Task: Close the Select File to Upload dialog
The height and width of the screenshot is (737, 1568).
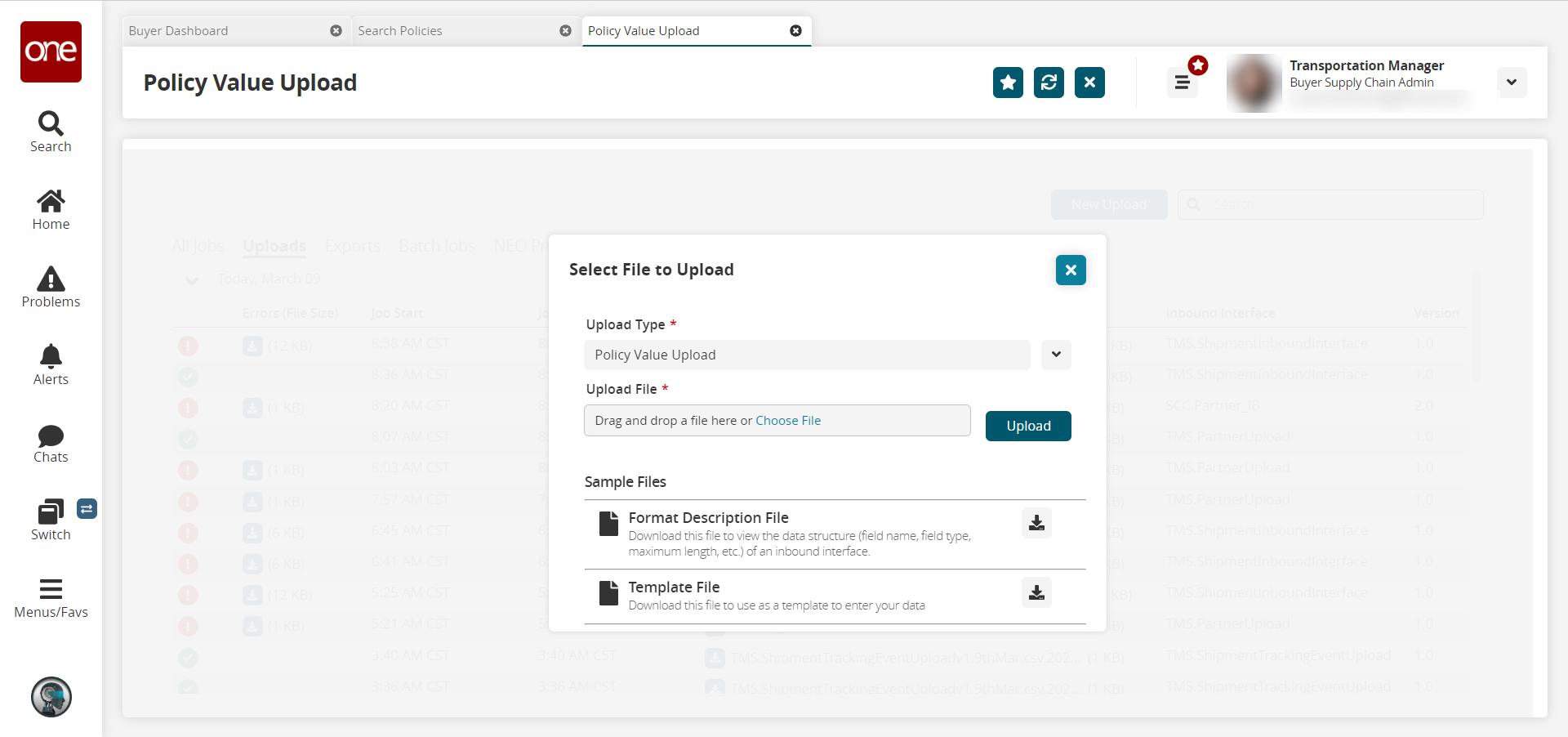Action: pos(1071,270)
